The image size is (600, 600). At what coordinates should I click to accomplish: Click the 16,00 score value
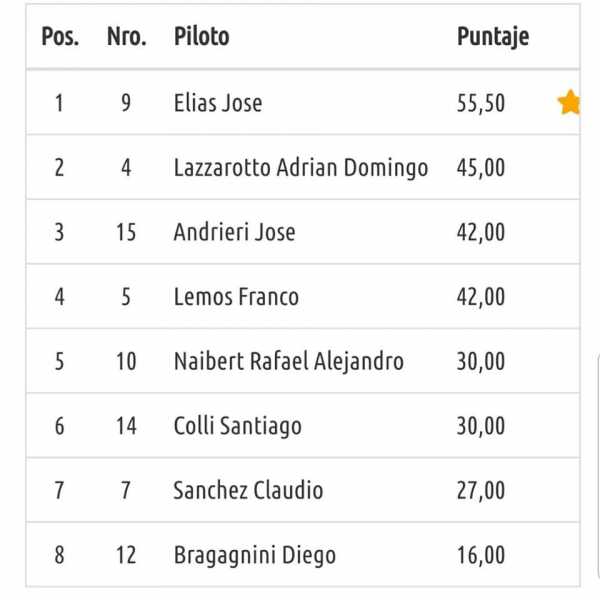click(x=481, y=555)
